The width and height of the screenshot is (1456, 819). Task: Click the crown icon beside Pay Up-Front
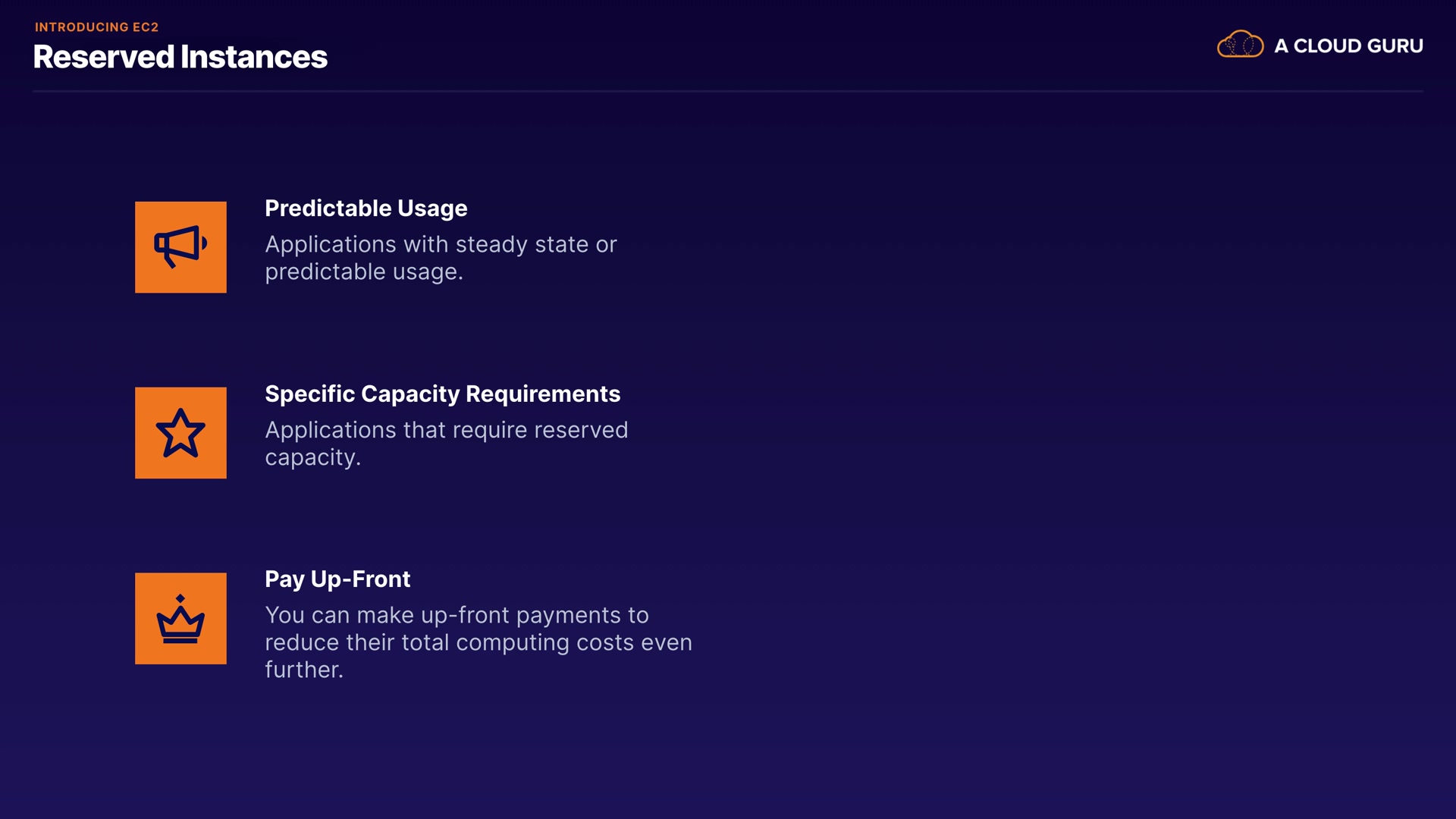[180, 619]
